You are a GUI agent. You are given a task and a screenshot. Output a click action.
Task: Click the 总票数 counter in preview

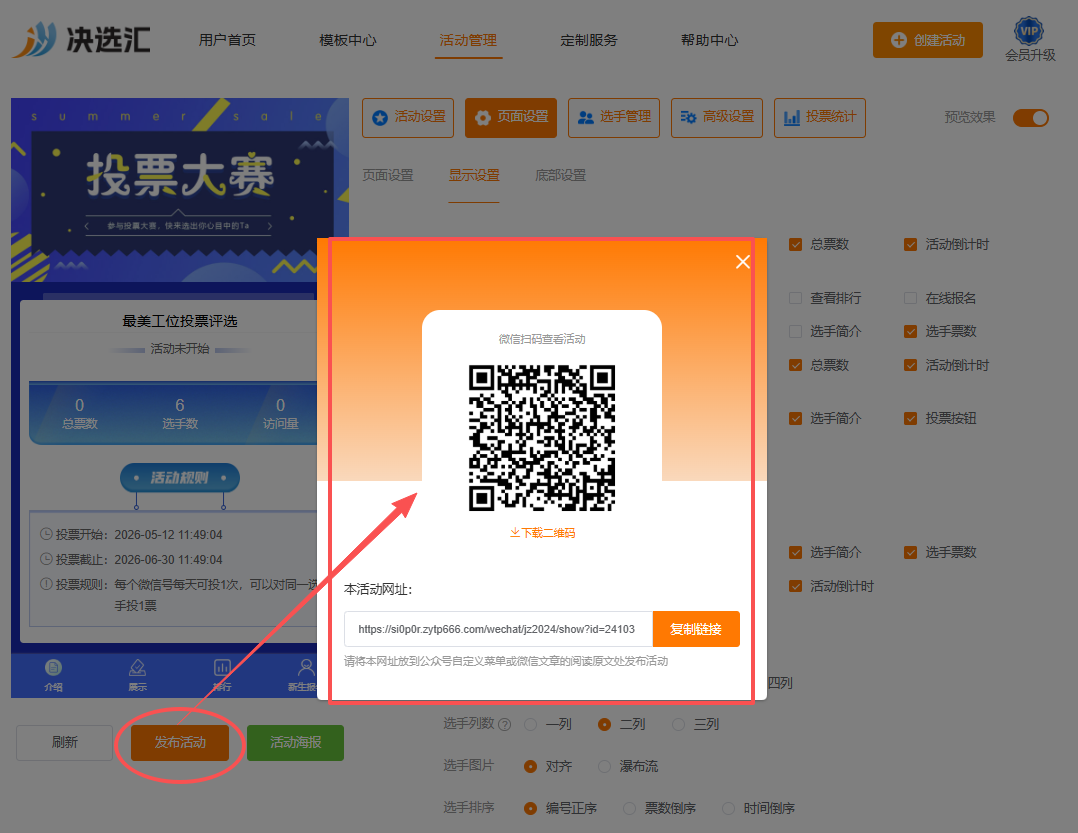click(80, 413)
